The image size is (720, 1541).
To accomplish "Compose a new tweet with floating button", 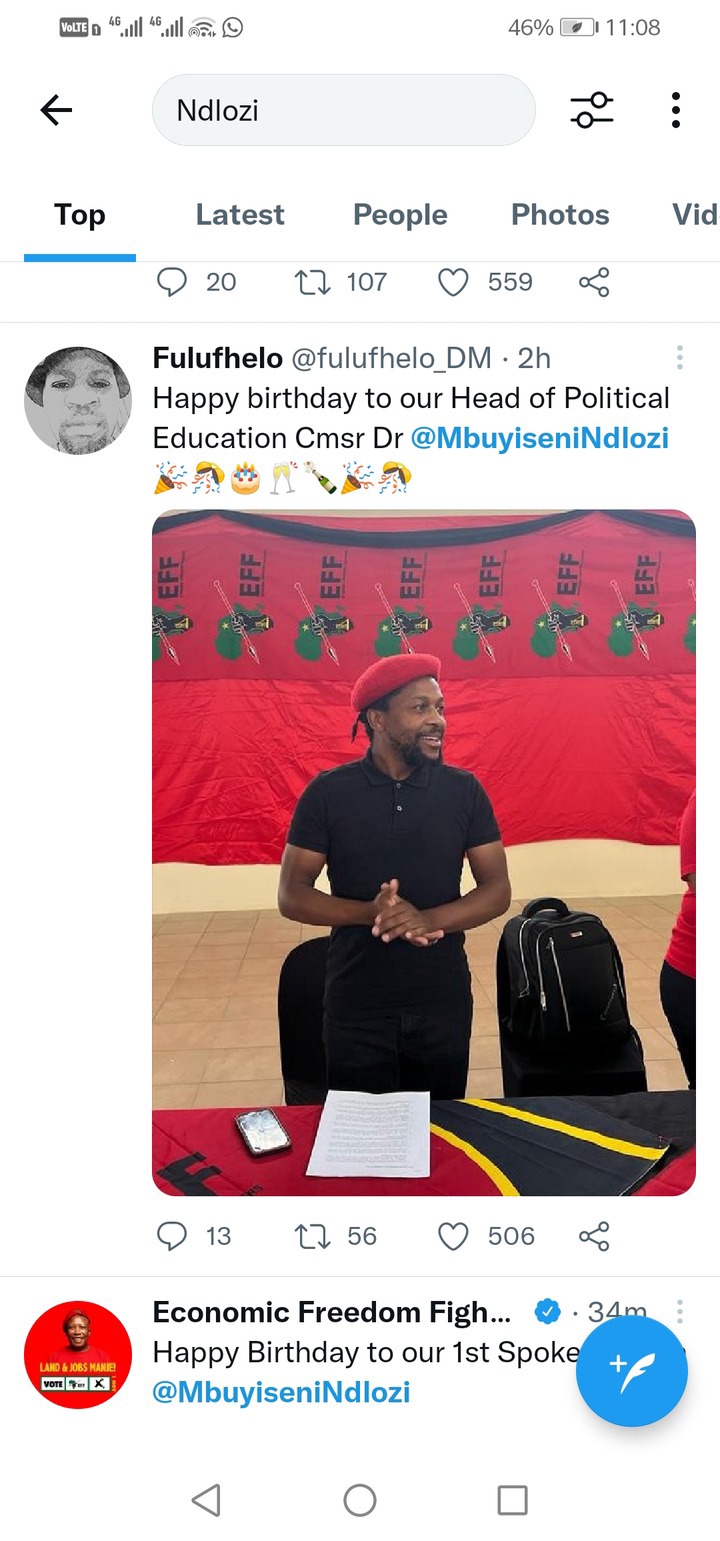I will pos(632,1371).
